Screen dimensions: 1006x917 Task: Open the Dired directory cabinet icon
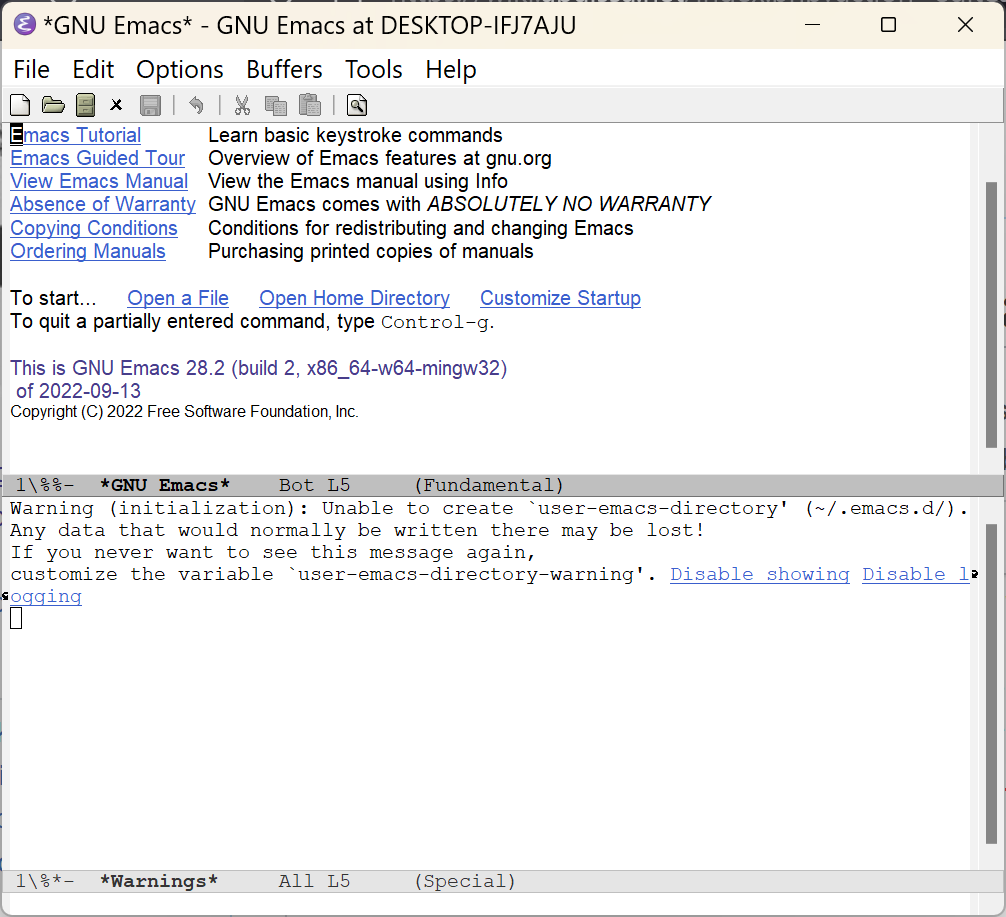coord(85,105)
